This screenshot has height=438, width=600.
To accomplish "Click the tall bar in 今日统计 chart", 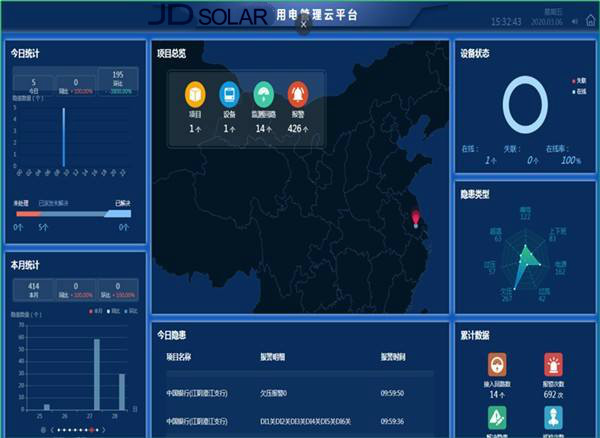I will pos(64,137).
